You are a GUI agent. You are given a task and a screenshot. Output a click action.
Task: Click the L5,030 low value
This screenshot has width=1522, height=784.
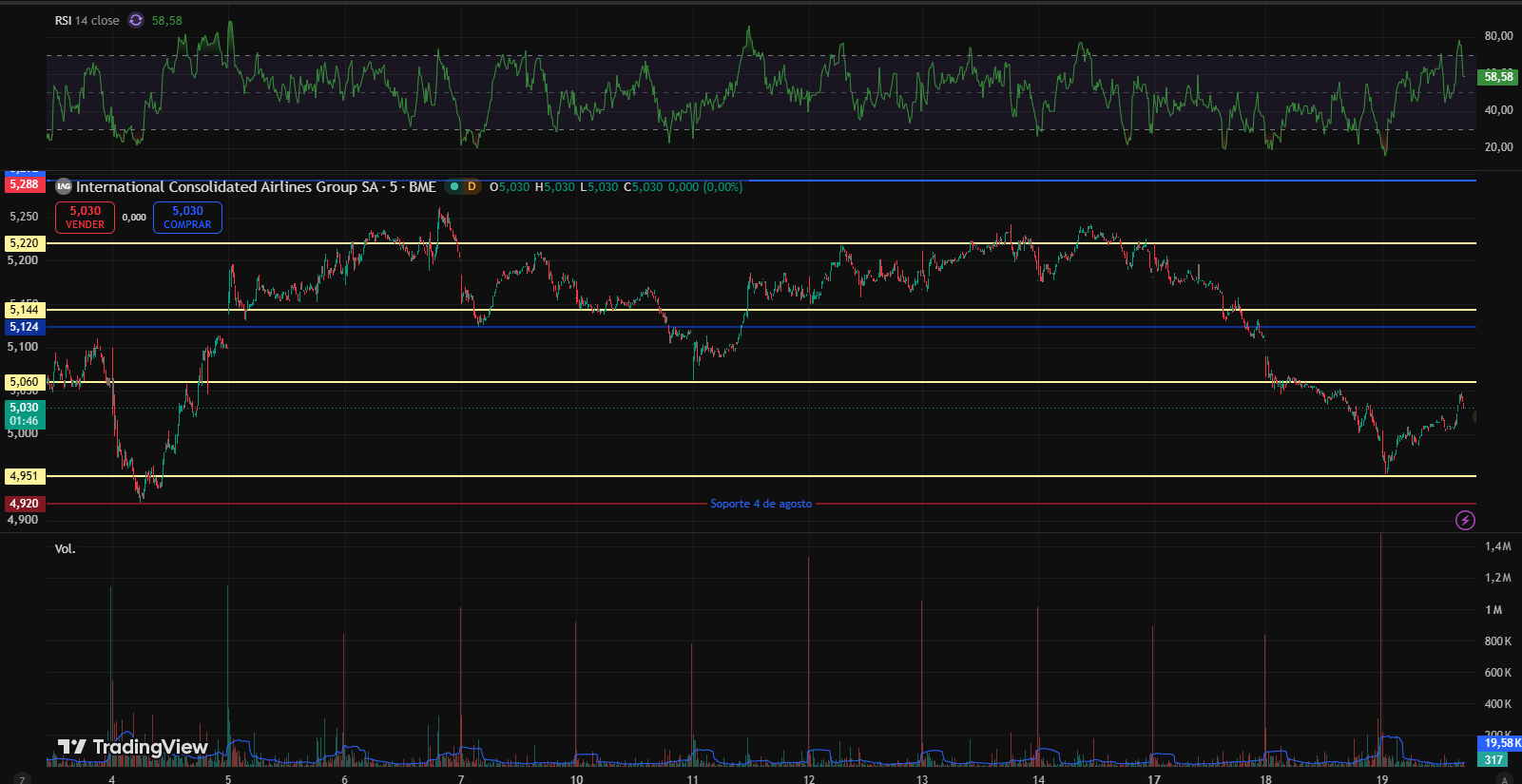(599, 187)
